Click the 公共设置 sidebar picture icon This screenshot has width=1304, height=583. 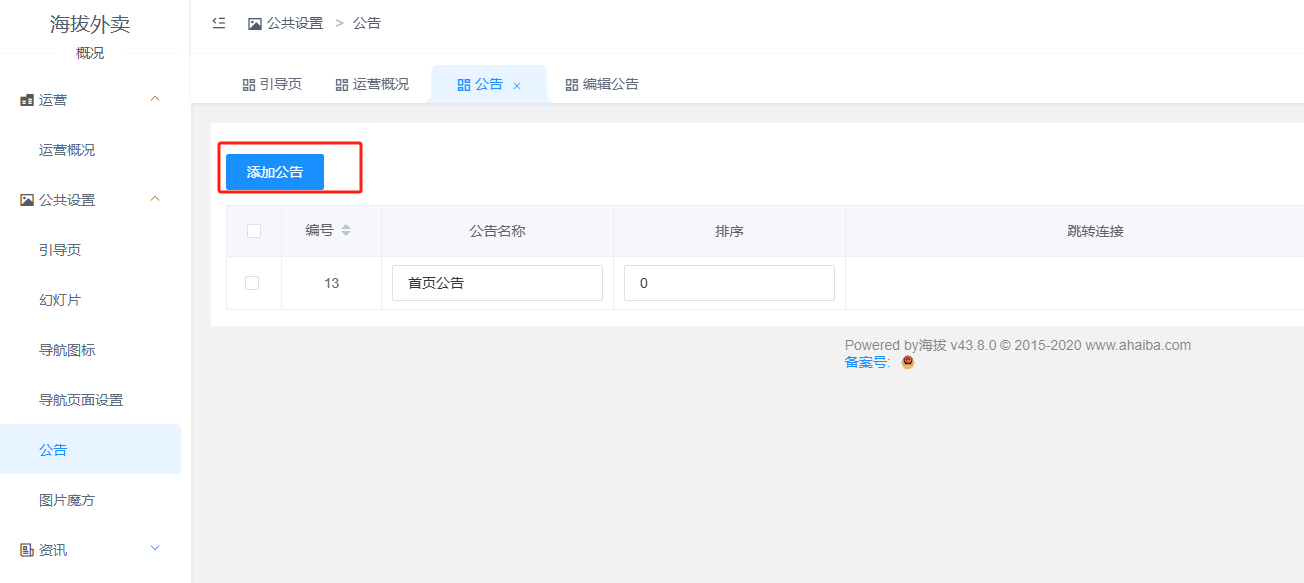pos(27,200)
